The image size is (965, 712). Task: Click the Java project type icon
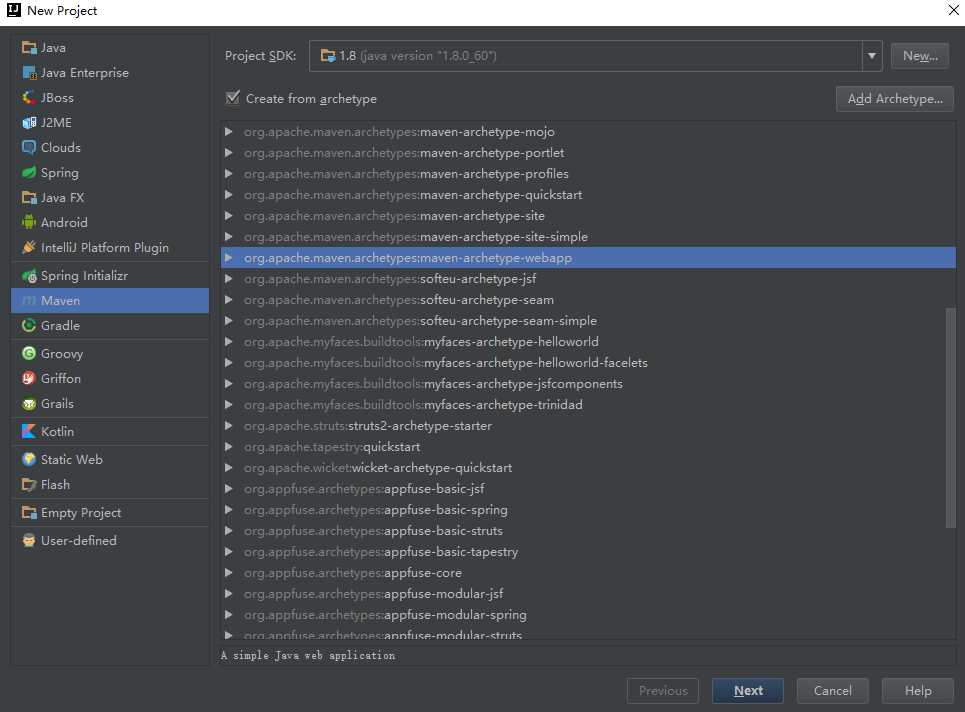pos(29,47)
